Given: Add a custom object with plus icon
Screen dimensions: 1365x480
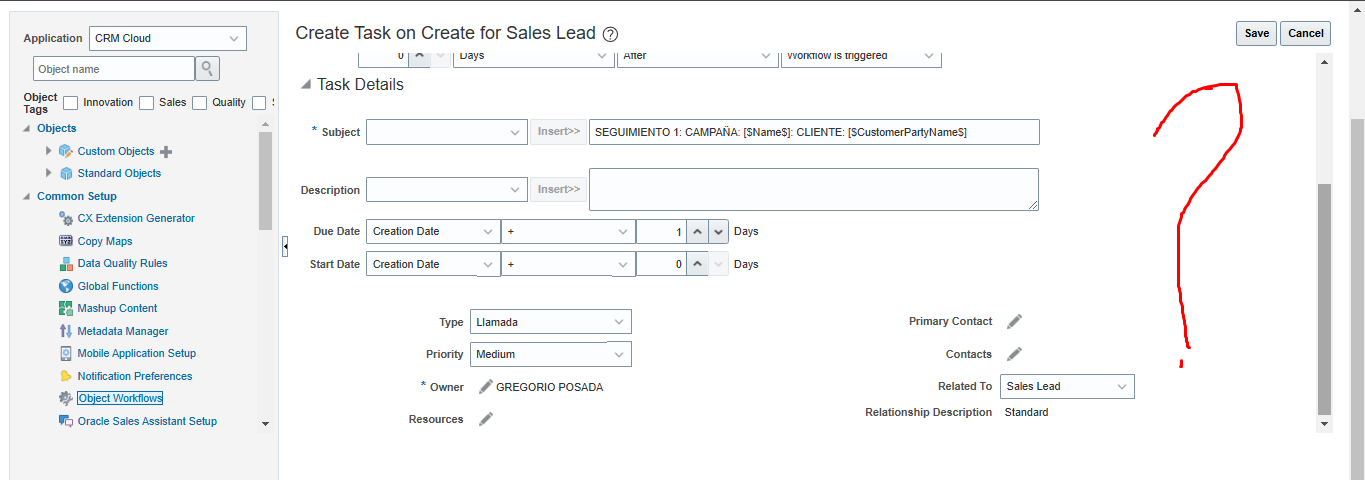Looking at the screenshot, I should coord(166,152).
